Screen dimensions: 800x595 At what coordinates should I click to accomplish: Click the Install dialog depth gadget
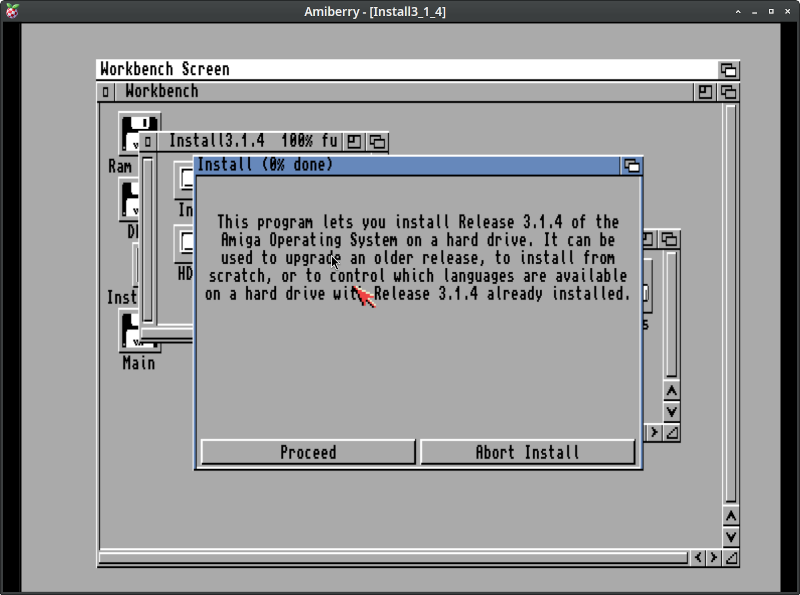coord(632,166)
